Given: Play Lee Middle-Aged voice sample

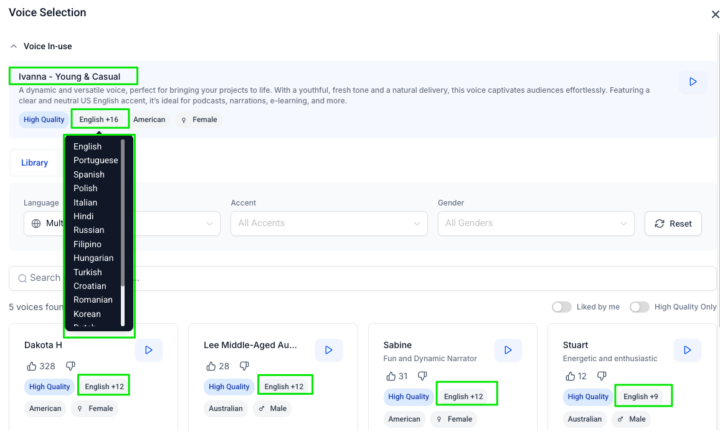Looking at the screenshot, I should coord(329,350).
